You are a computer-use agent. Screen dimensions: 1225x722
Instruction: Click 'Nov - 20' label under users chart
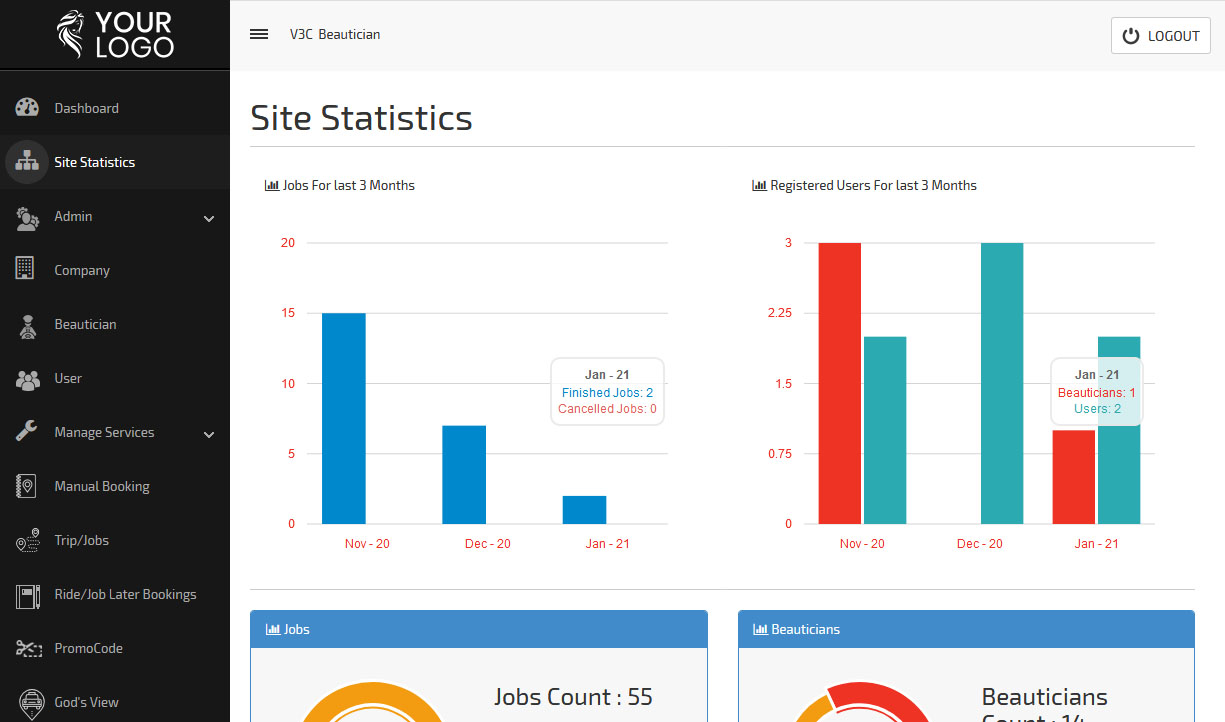coord(862,544)
